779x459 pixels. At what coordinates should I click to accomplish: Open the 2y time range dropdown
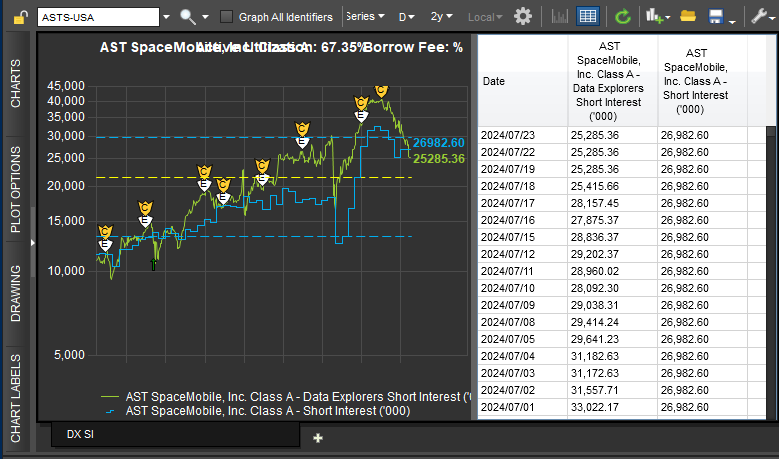442,16
